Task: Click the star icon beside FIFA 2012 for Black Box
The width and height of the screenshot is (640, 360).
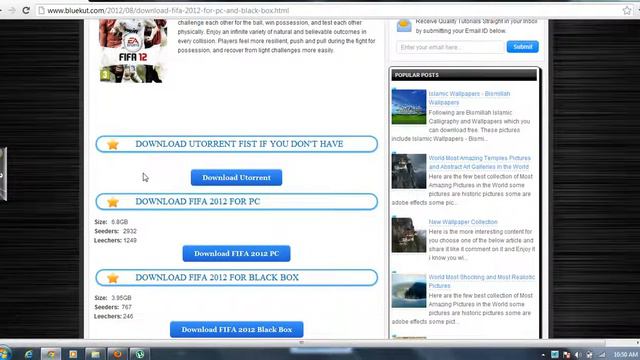Action: (x=113, y=278)
